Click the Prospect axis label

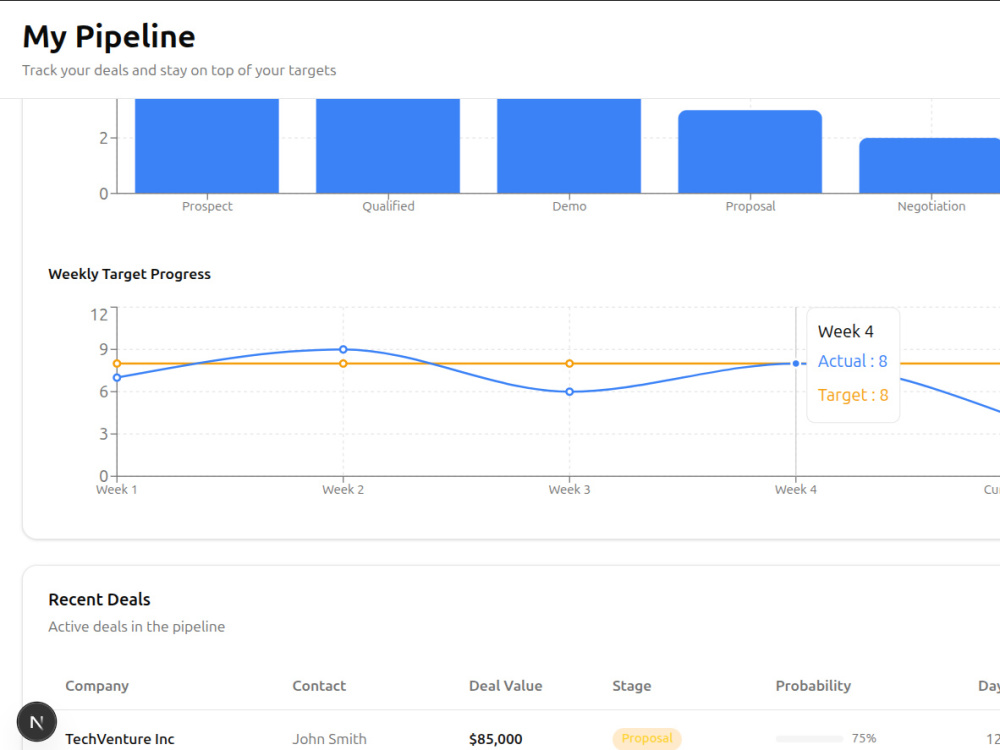207,207
